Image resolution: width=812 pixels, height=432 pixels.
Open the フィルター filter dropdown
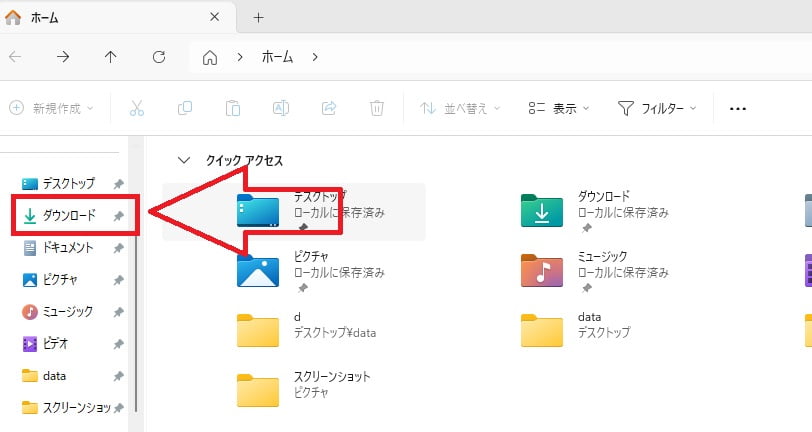[657, 108]
